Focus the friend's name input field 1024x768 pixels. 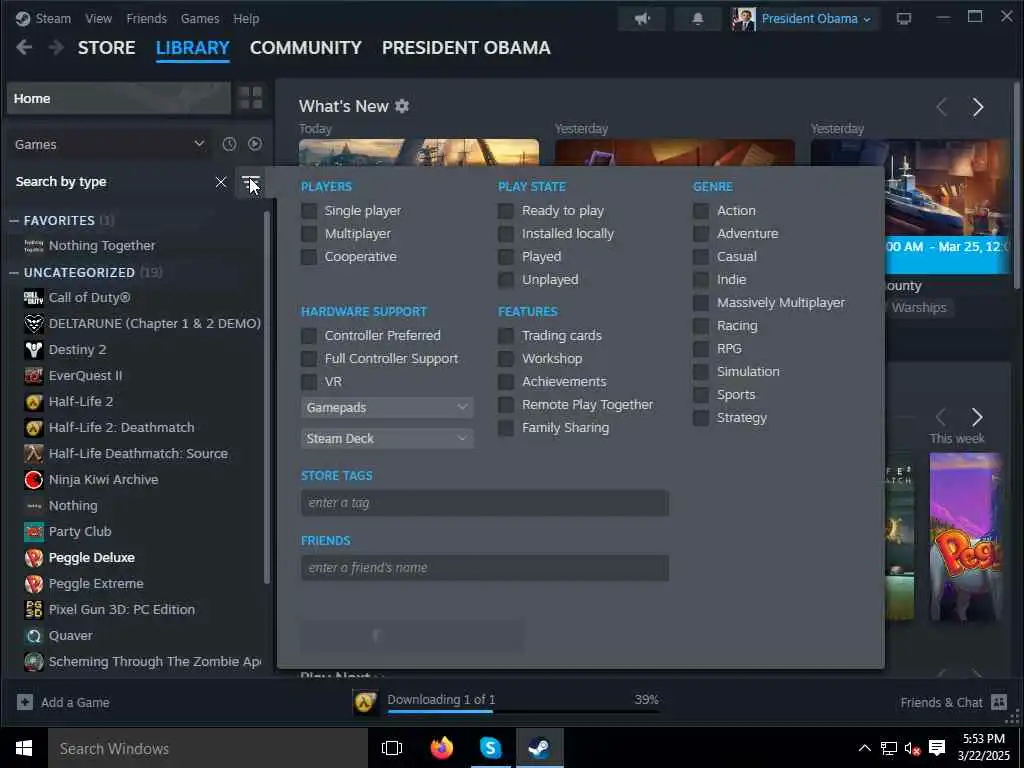(485, 568)
